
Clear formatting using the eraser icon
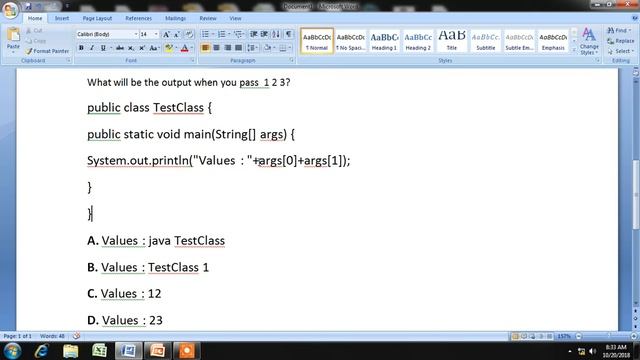[189, 35]
